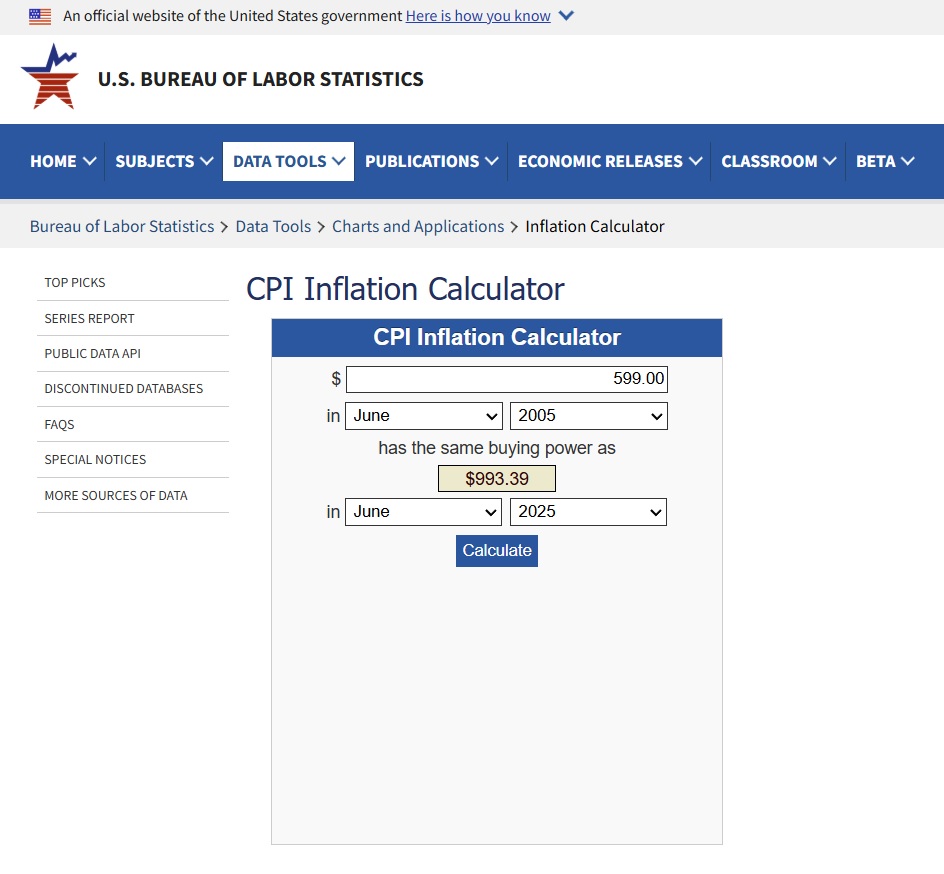The image size is (944, 874).
Task: Click the U.S. BUREAU OF LABOR STATISTICS title
Action: [x=261, y=79]
